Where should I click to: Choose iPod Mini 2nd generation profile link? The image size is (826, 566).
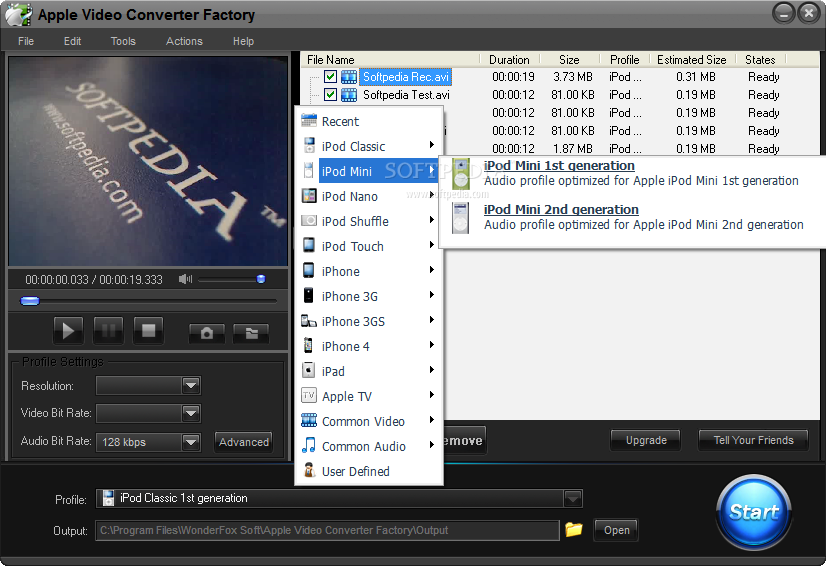[561, 209]
